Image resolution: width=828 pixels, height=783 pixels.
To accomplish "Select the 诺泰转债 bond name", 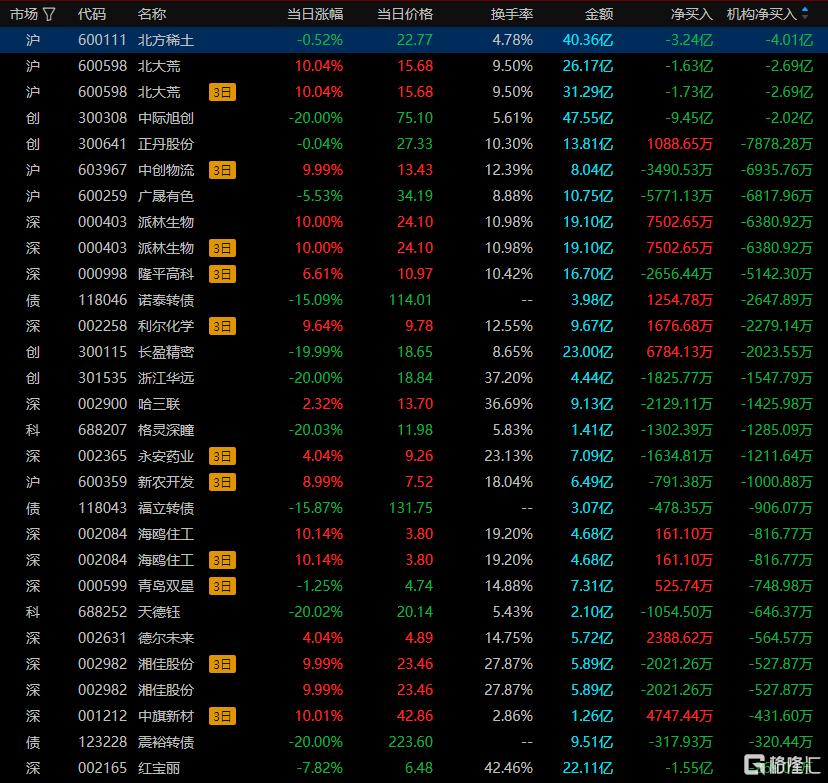I will coord(166,300).
